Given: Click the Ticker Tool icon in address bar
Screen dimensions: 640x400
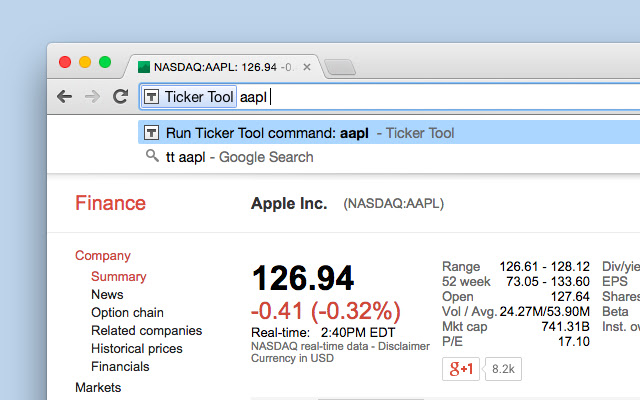Looking at the screenshot, I should point(151,97).
